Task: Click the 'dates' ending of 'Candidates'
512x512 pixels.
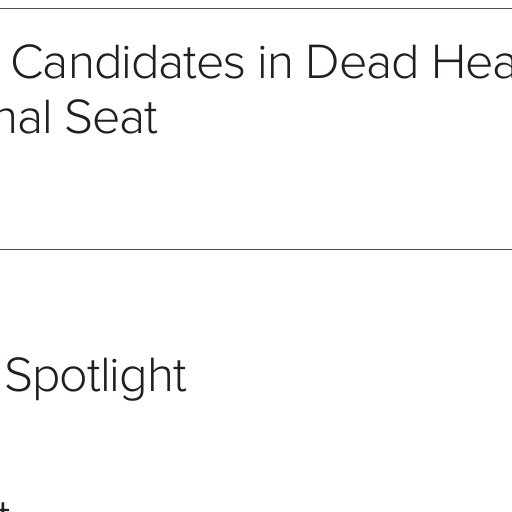Action: 188,62
